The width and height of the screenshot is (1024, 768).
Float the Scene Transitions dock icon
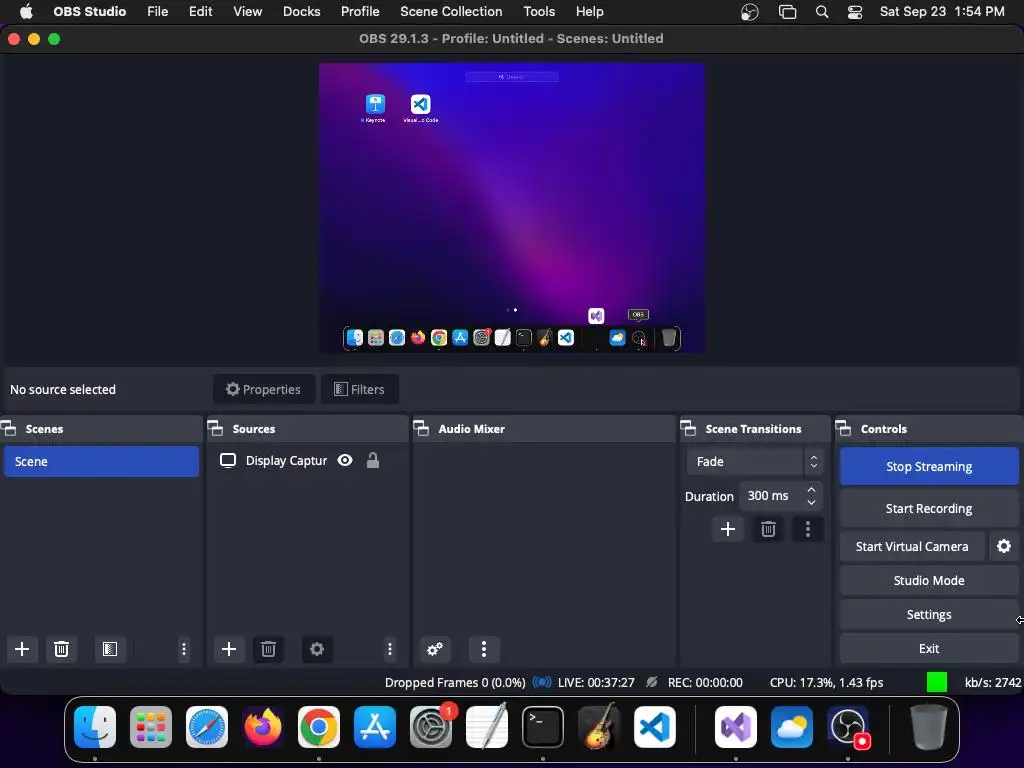click(688, 428)
